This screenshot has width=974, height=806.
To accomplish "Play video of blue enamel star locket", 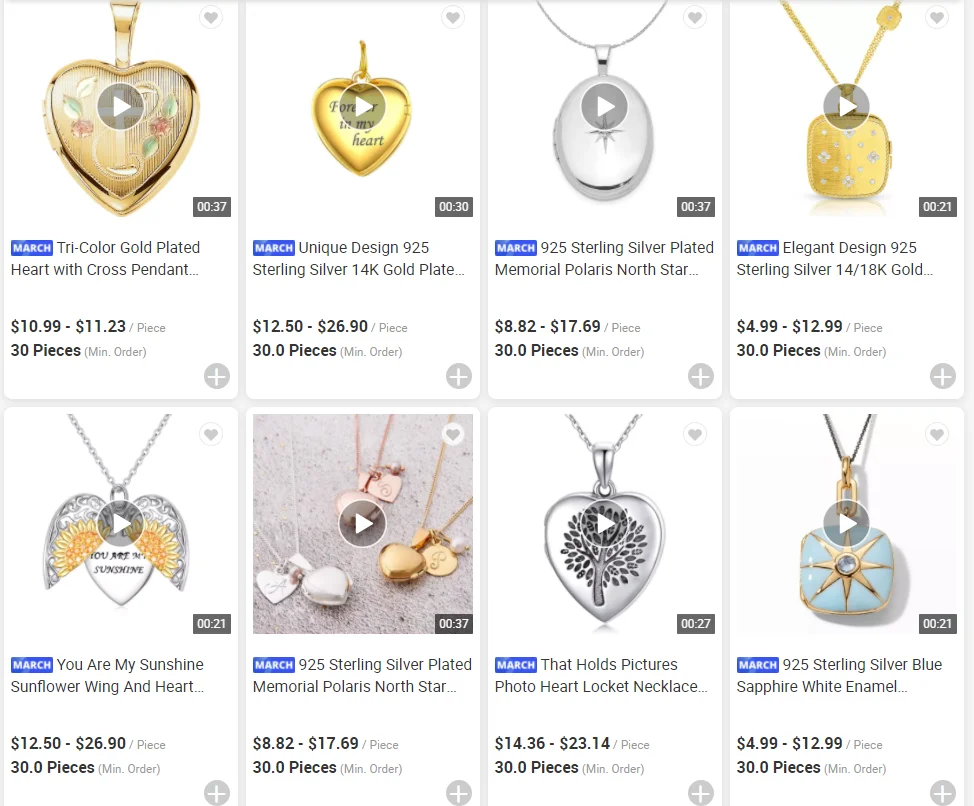I will tap(847, 523).
